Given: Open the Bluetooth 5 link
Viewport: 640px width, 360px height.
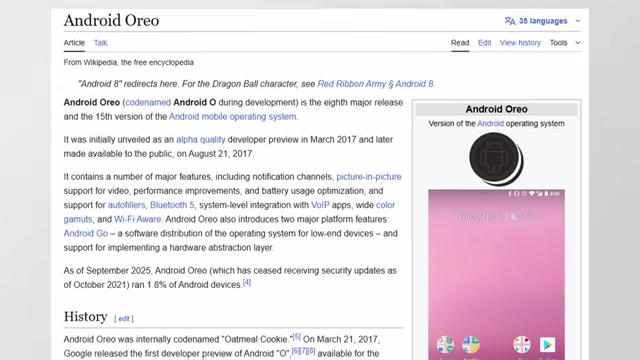Looking at the screenshot, I should click(172, 205).
